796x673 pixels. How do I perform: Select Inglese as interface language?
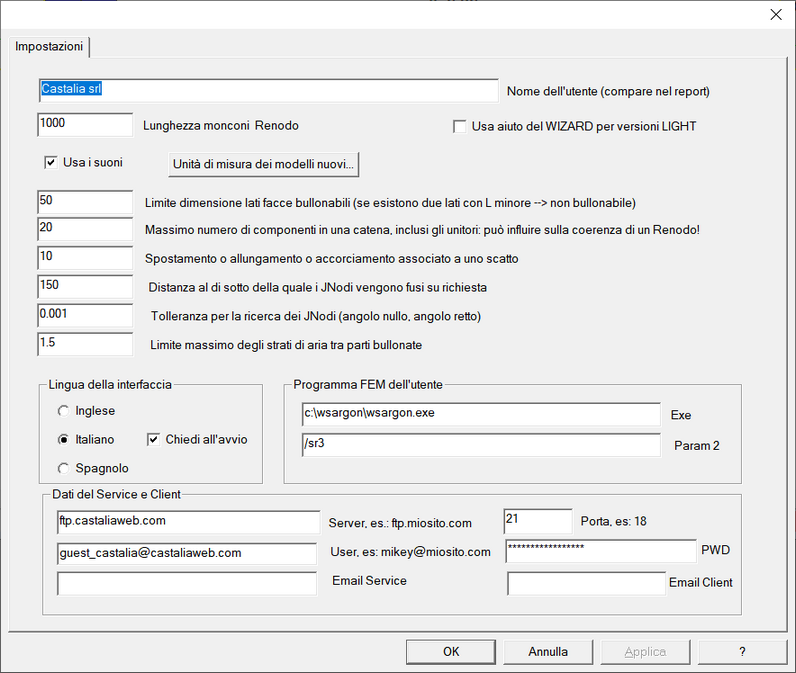pyautogui.click(x=65, y=411)
